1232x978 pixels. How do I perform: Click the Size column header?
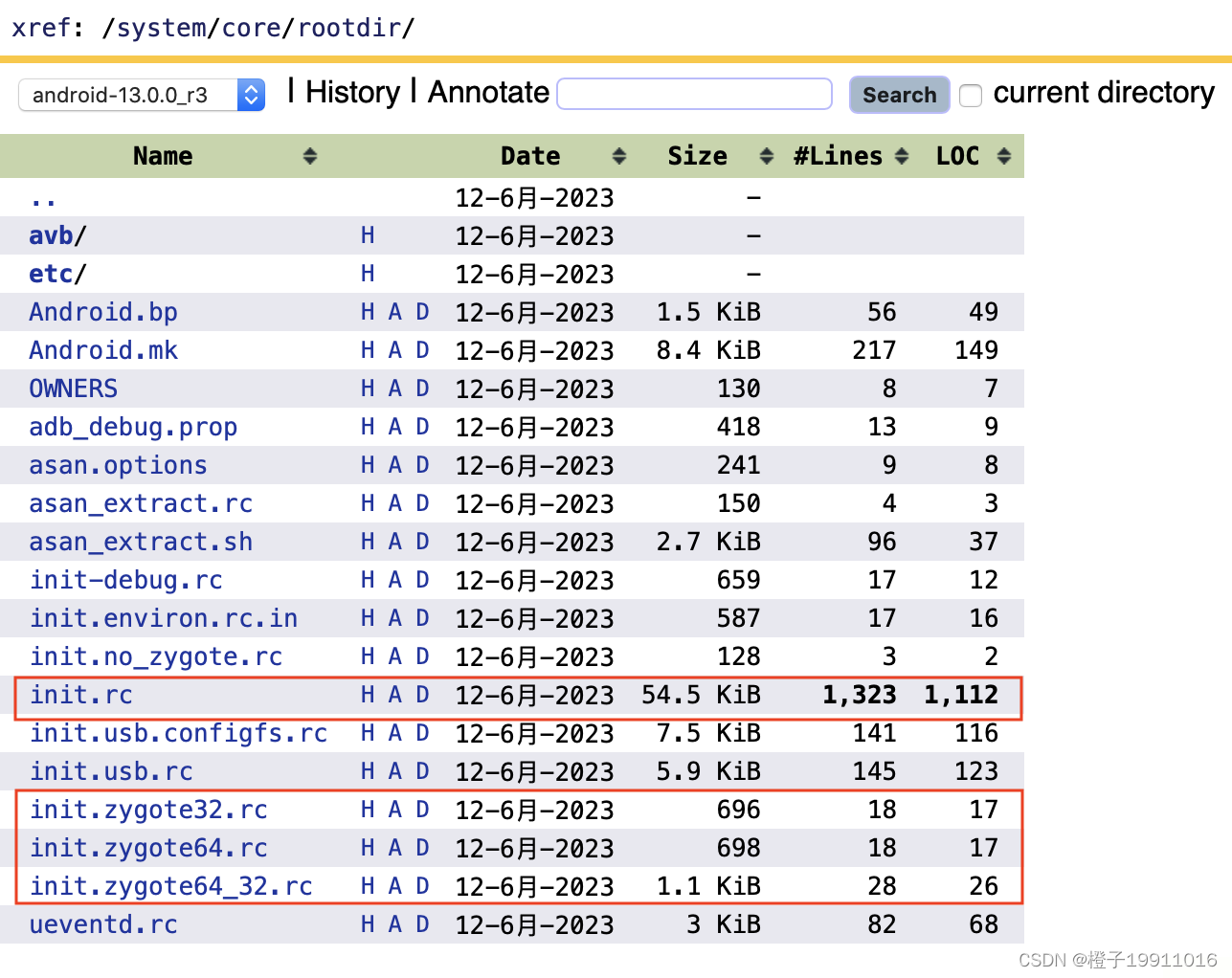tap(697, 156)
